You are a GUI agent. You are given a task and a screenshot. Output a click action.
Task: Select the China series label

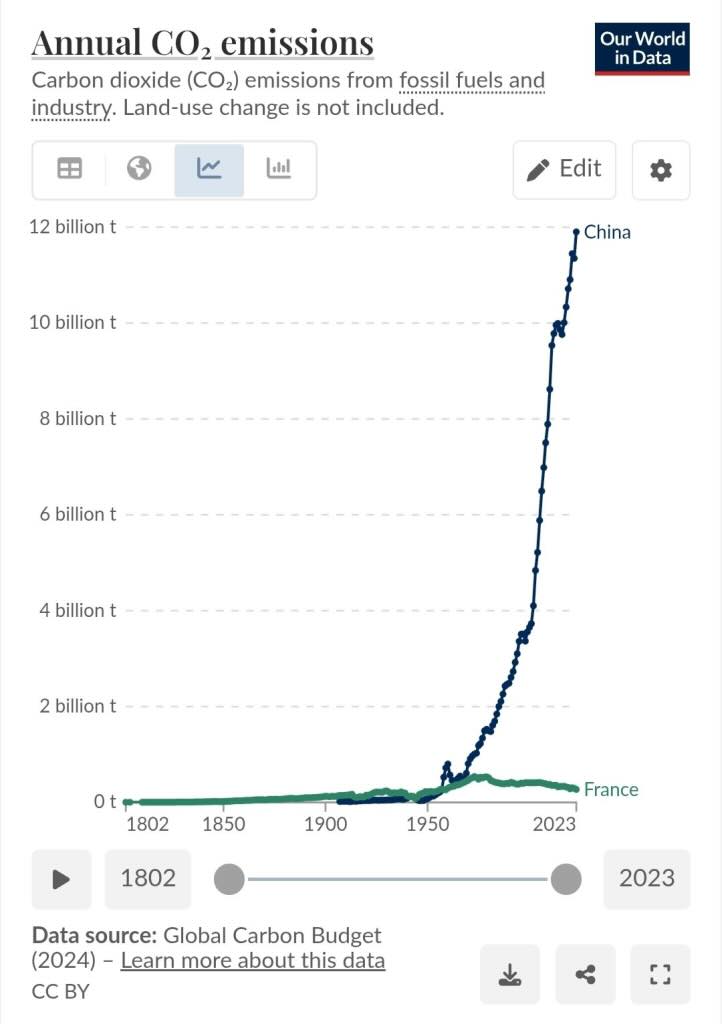coord(607,232)
